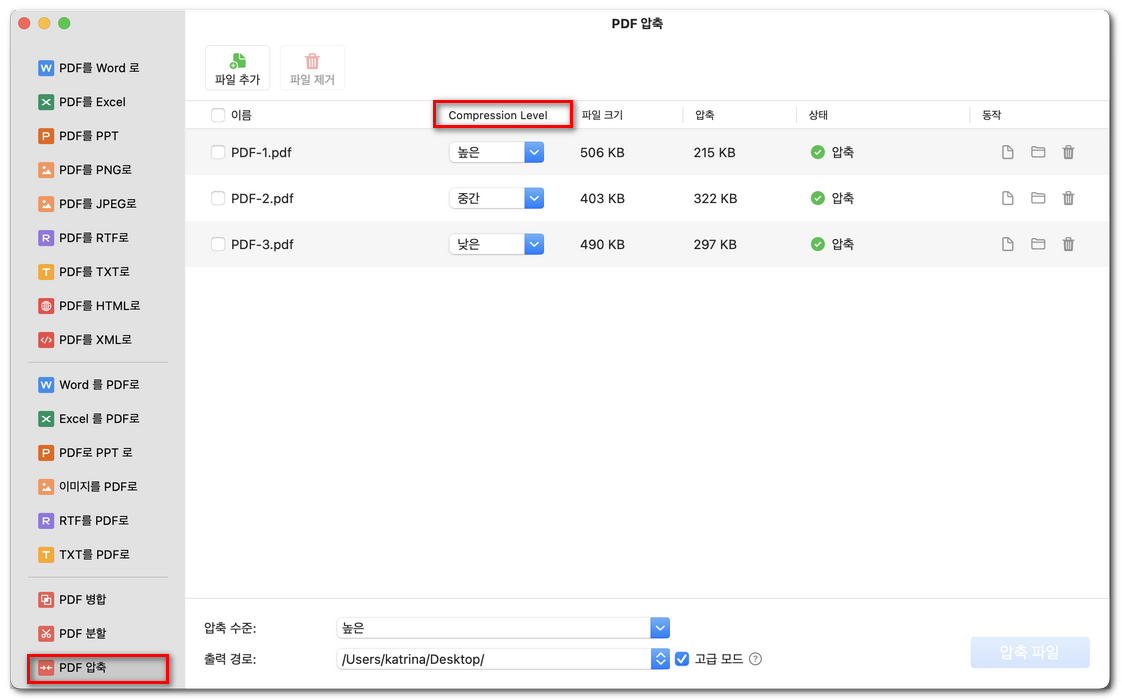Open PDF-1.pdf compression level dropdown 높은
The image size is (1122, 700).
tap(497, 152)
